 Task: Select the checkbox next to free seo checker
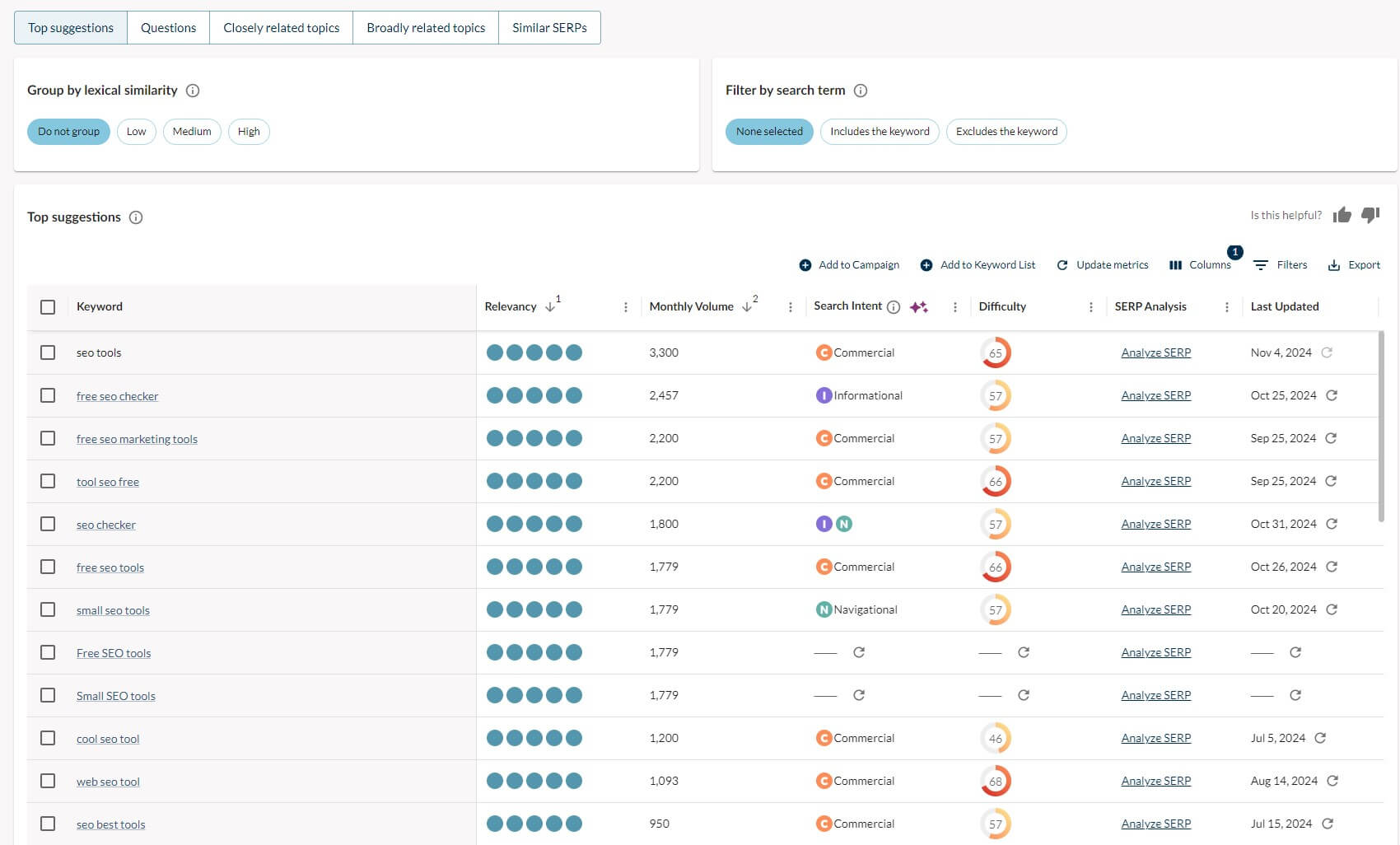(x=47, y=395)
